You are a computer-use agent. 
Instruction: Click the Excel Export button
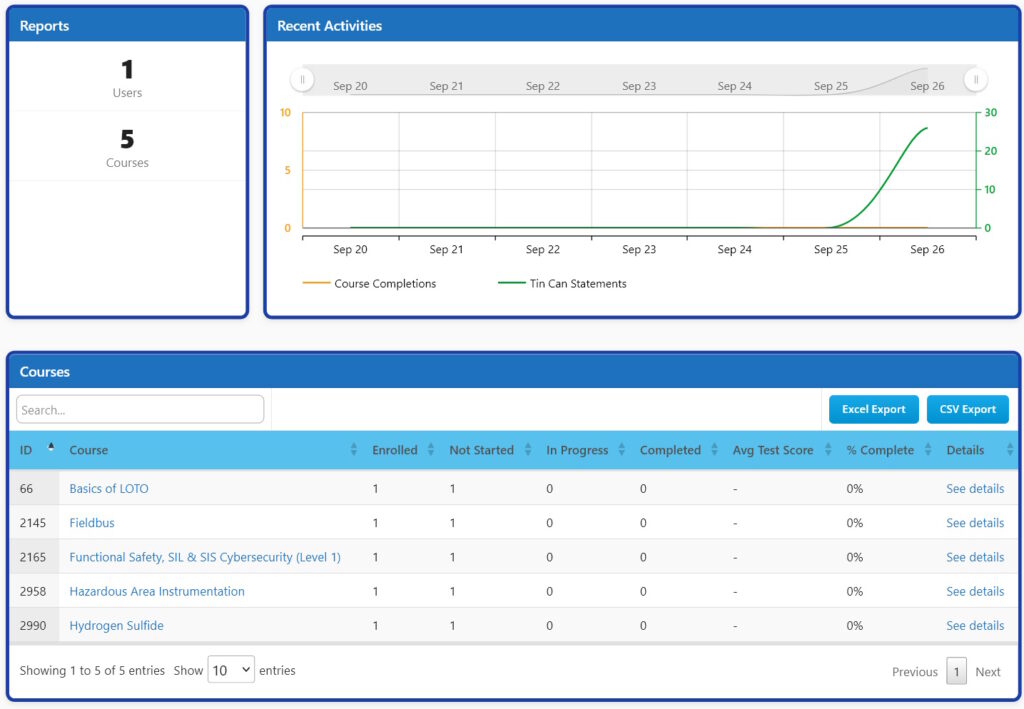point(873,409)
